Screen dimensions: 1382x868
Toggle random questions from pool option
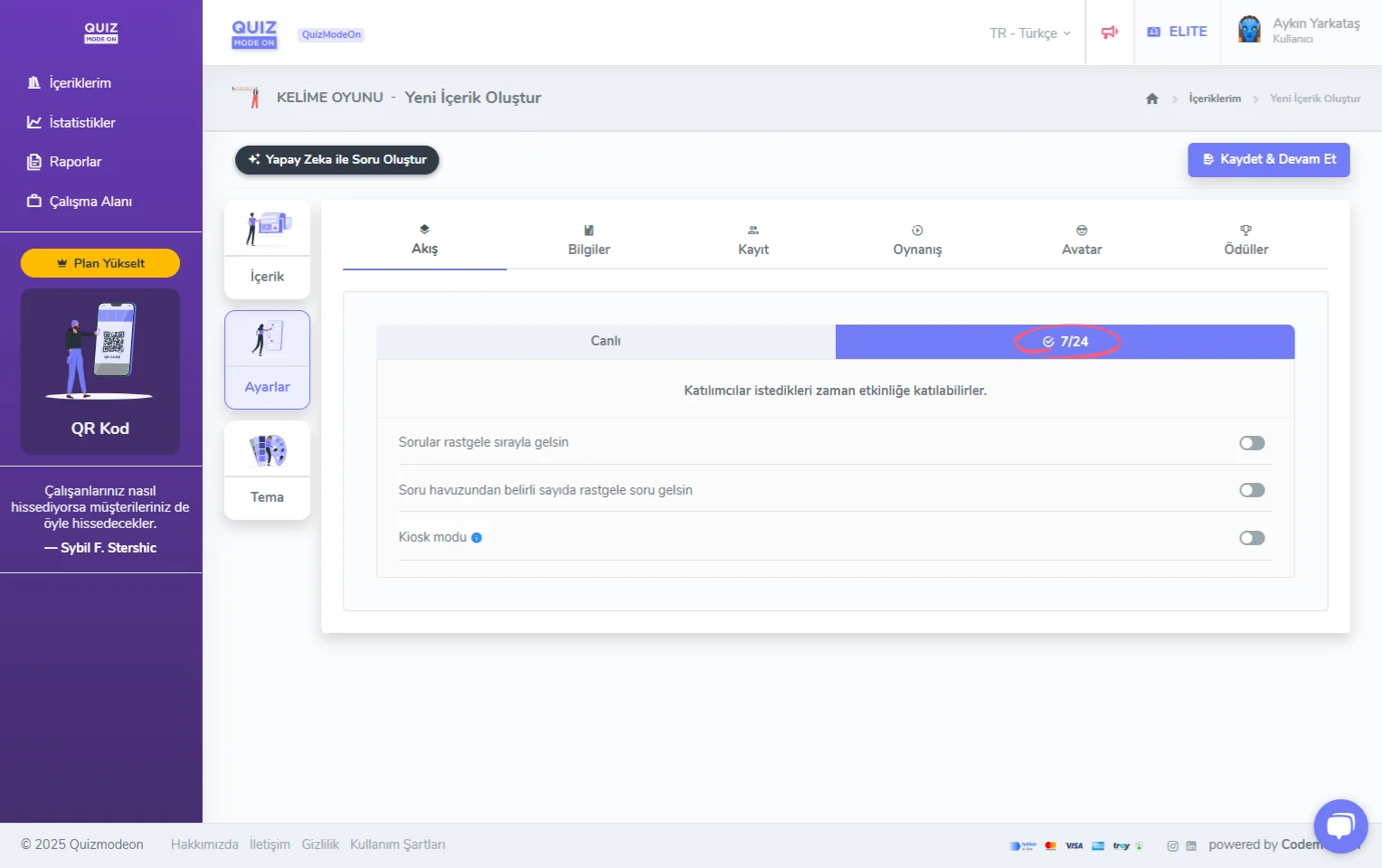1252,490
